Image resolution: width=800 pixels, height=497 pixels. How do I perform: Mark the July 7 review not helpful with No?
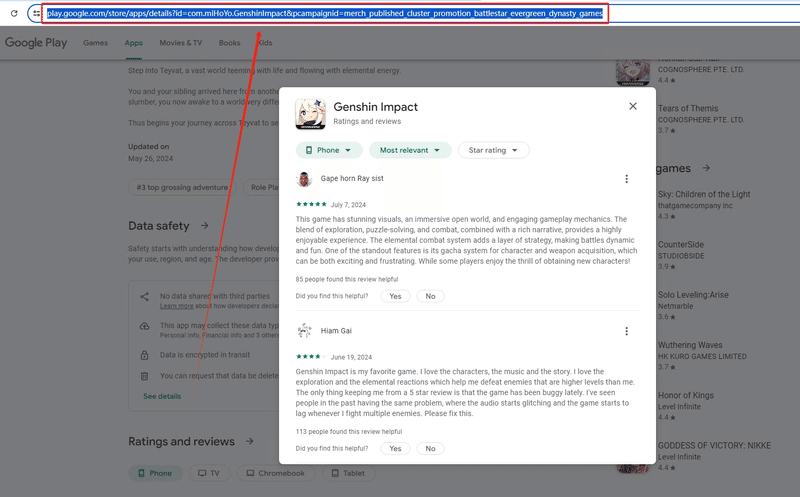point(431,296)
